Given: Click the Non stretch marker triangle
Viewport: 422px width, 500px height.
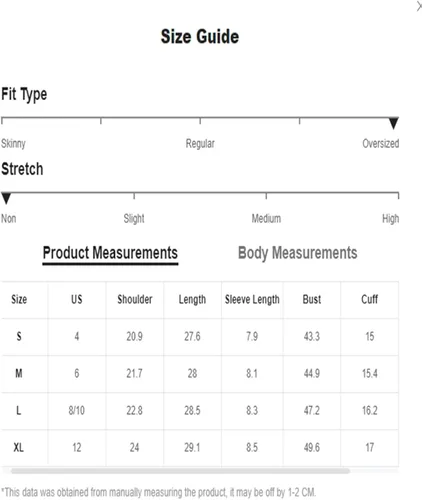Looking at the screenshot, I should [x=6, y=198].
